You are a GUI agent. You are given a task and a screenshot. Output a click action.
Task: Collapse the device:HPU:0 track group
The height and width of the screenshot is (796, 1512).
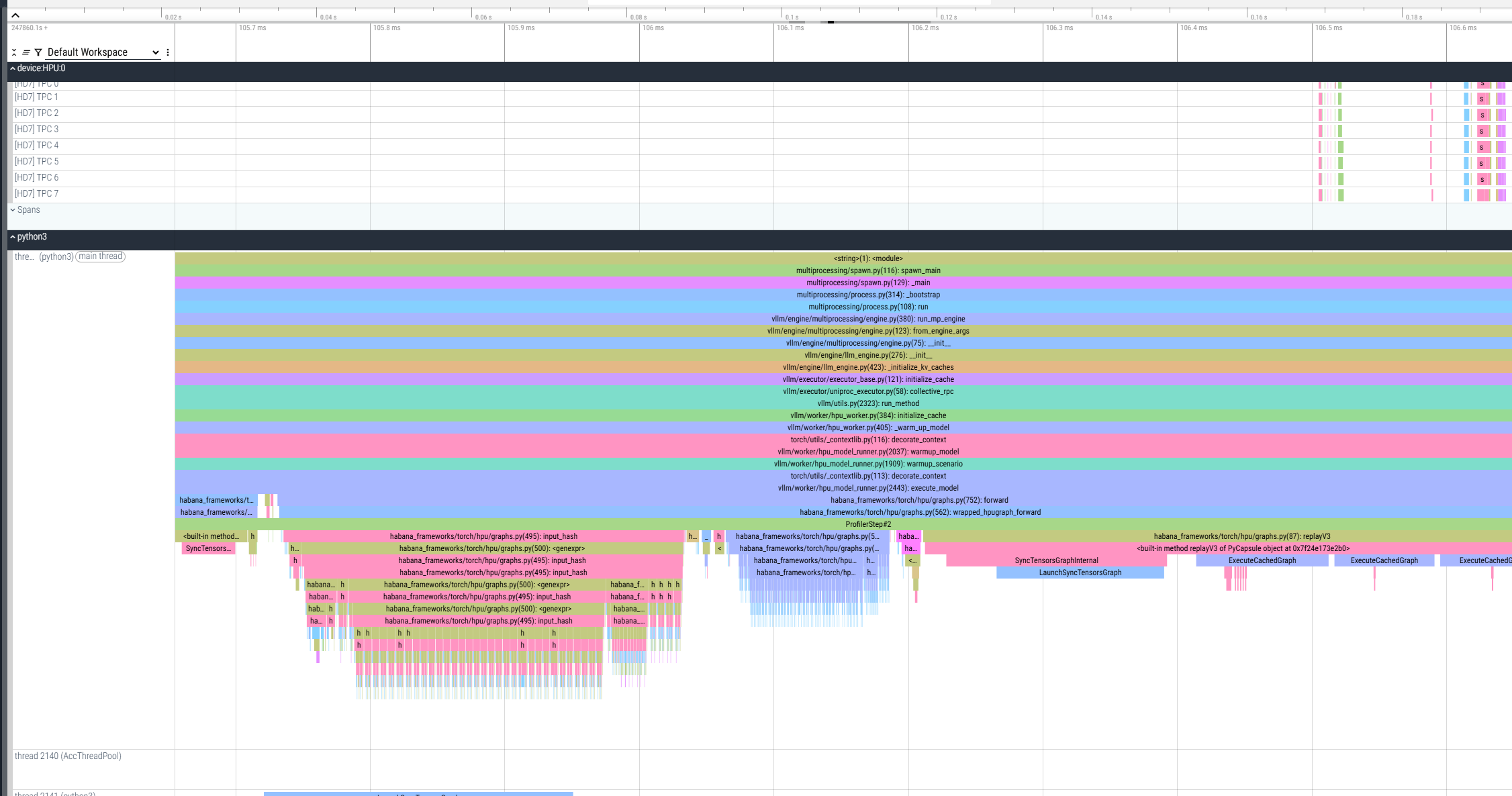pyautogui.click(x=13, y=68)
